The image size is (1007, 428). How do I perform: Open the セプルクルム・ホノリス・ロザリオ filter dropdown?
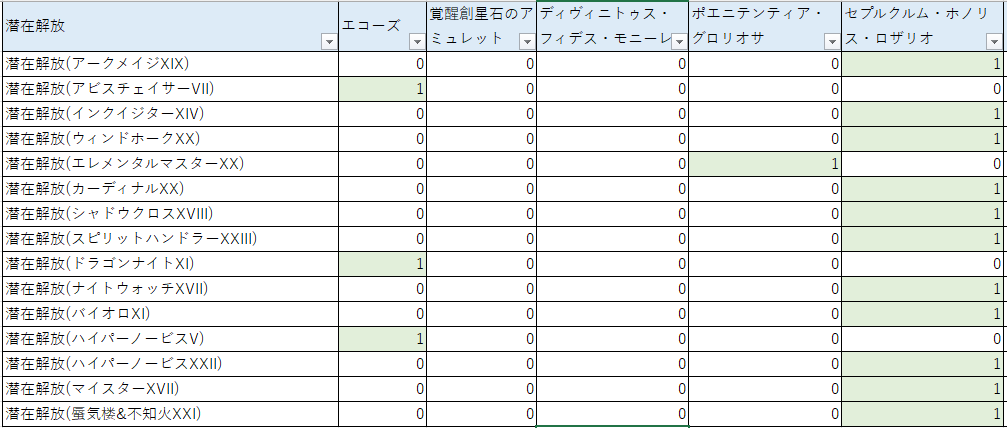pyautogui.click(x=993, y=42)
